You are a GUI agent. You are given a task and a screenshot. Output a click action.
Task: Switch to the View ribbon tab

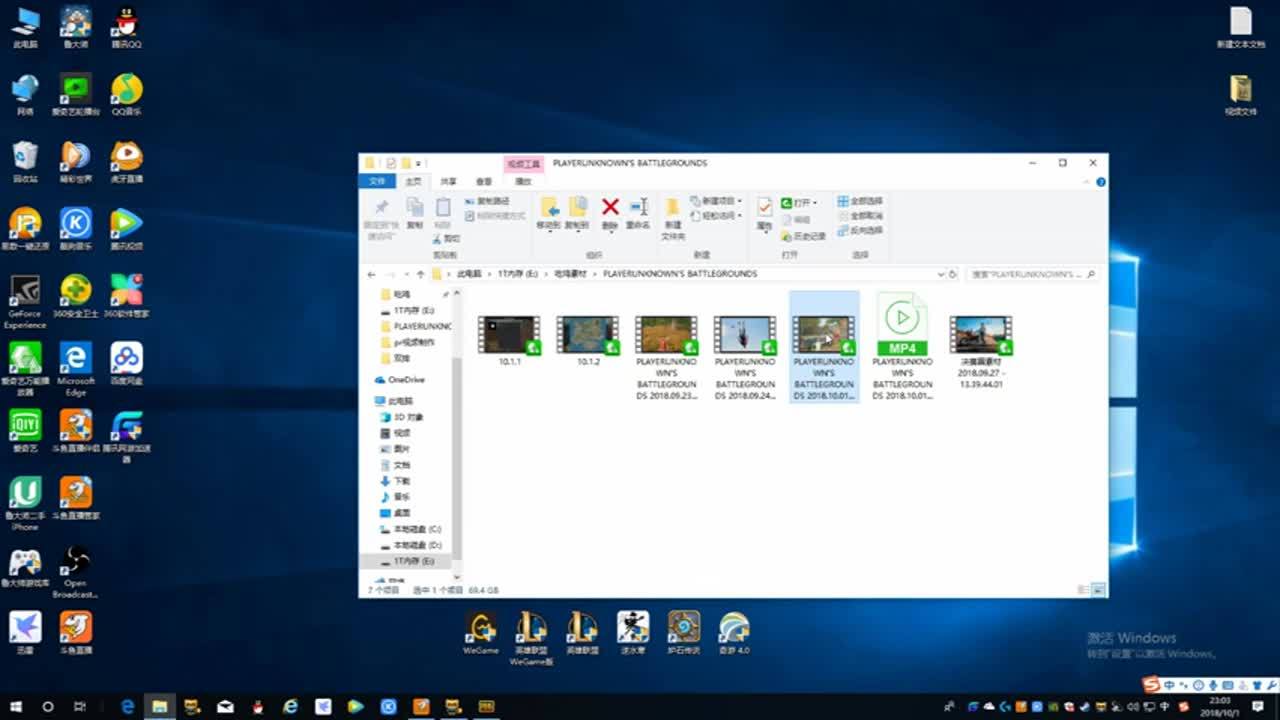click(x=484, y=181)
